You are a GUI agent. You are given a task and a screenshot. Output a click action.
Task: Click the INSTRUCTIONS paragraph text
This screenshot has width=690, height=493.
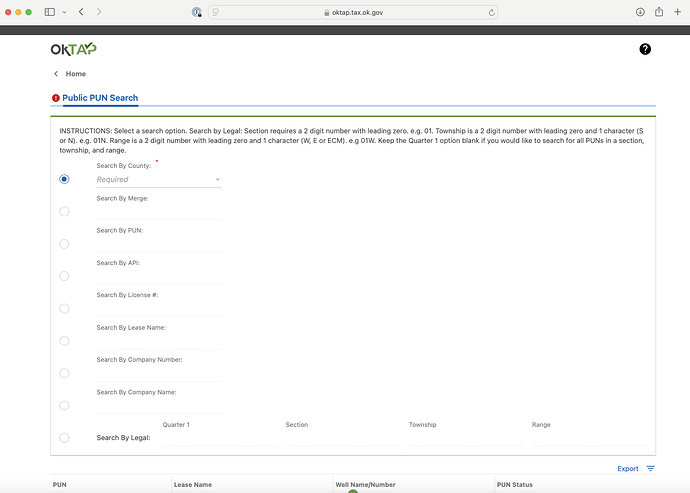coord(352,140)
